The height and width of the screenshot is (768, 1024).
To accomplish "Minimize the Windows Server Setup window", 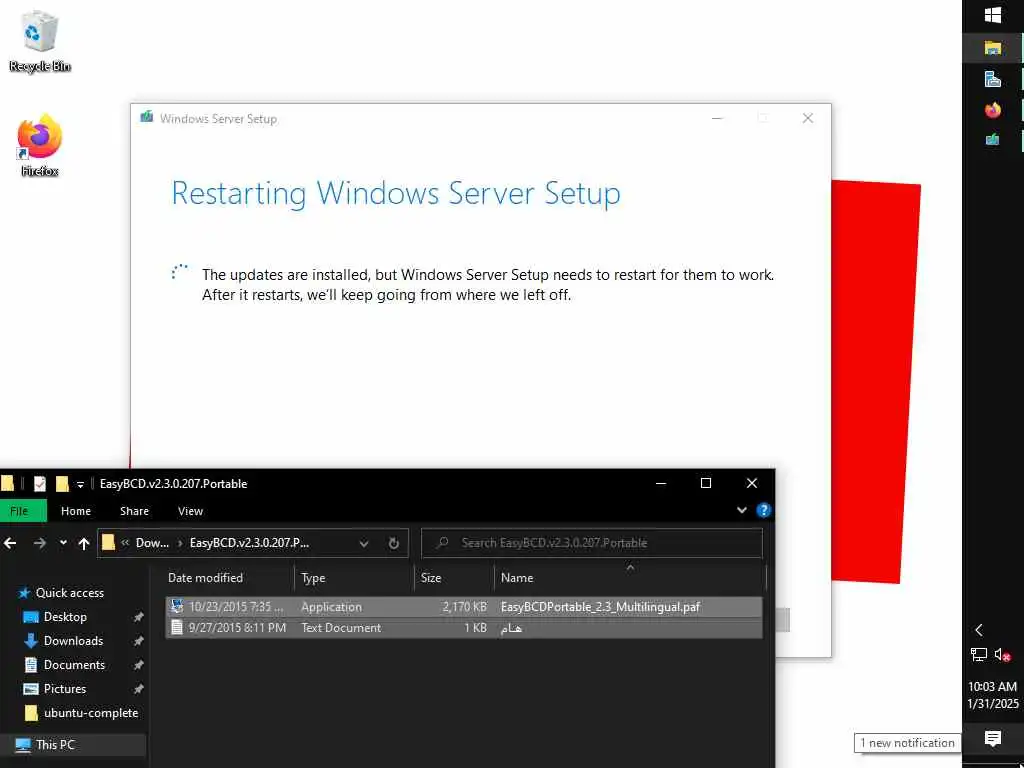I will point(717,118).
